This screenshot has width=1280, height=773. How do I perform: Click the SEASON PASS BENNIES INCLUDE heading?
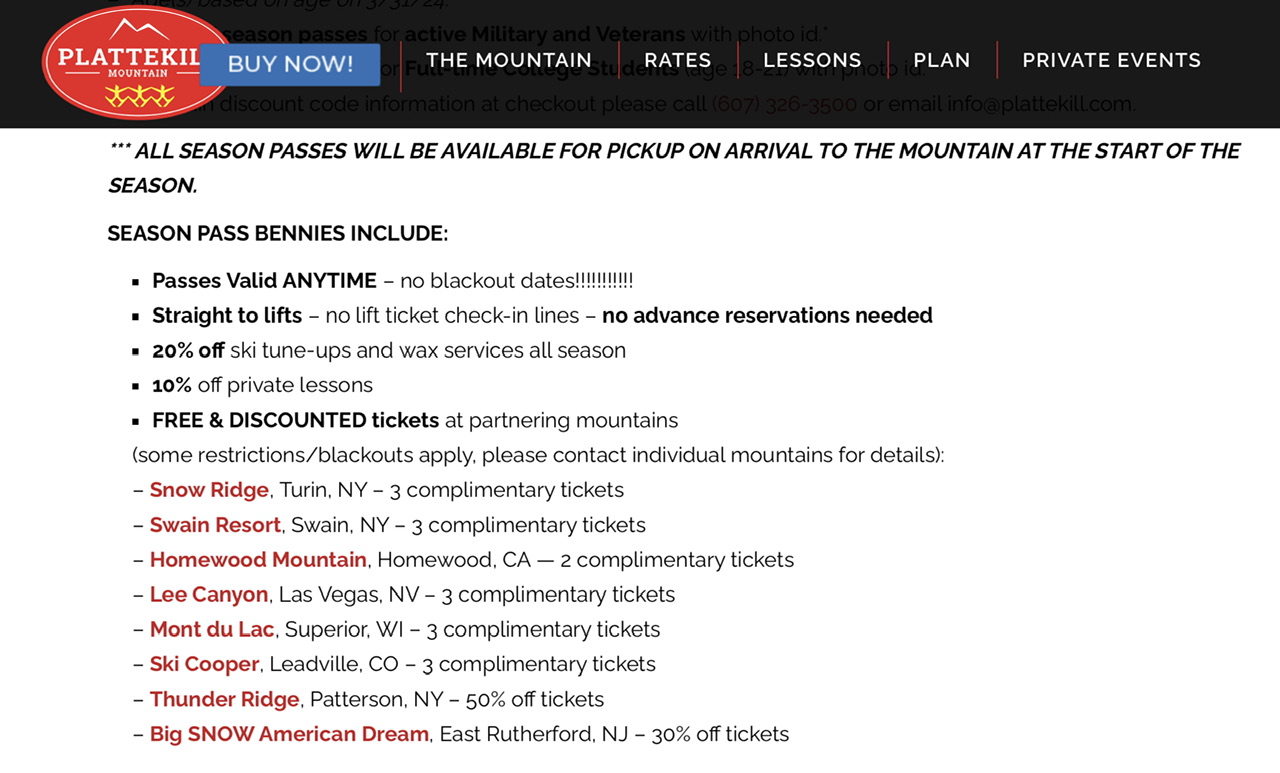coord(278,234)
